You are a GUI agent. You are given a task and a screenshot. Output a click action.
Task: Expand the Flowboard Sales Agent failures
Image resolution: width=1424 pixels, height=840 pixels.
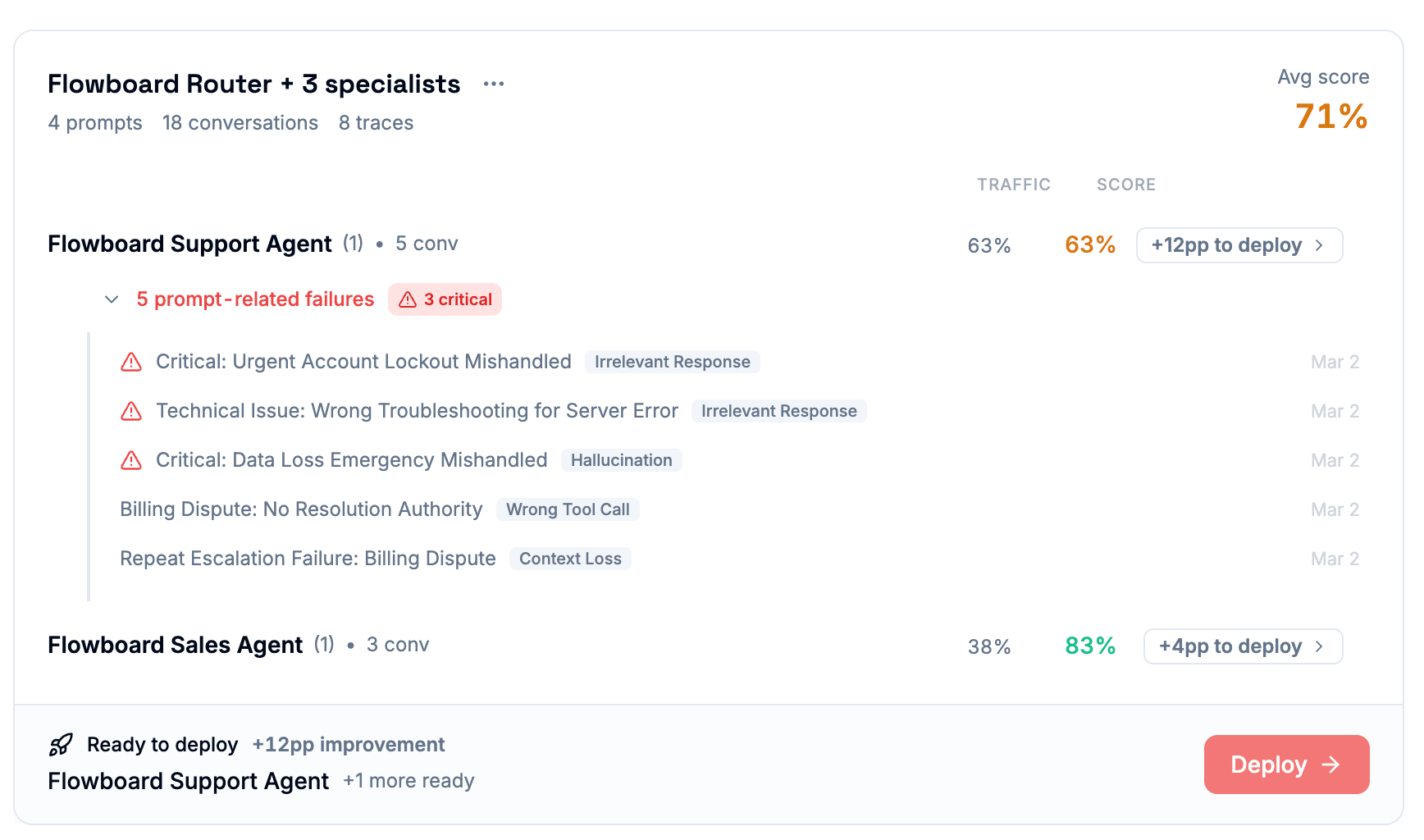[x=176, y=645]
